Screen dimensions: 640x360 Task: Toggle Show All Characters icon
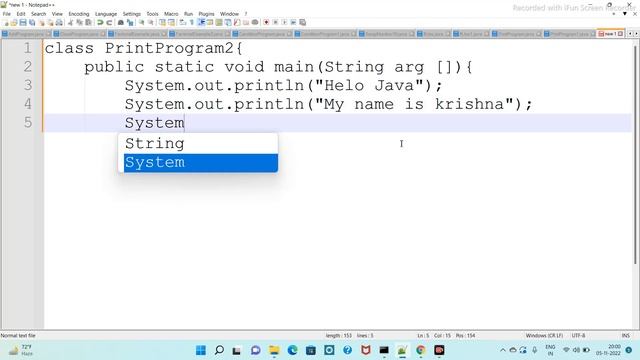pyautogui.click(x=191, y=22)
